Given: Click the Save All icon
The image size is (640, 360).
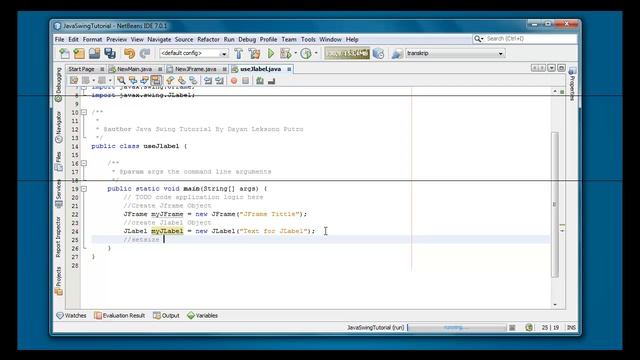Looking at the screenshot, I should [x=110, y=53].
